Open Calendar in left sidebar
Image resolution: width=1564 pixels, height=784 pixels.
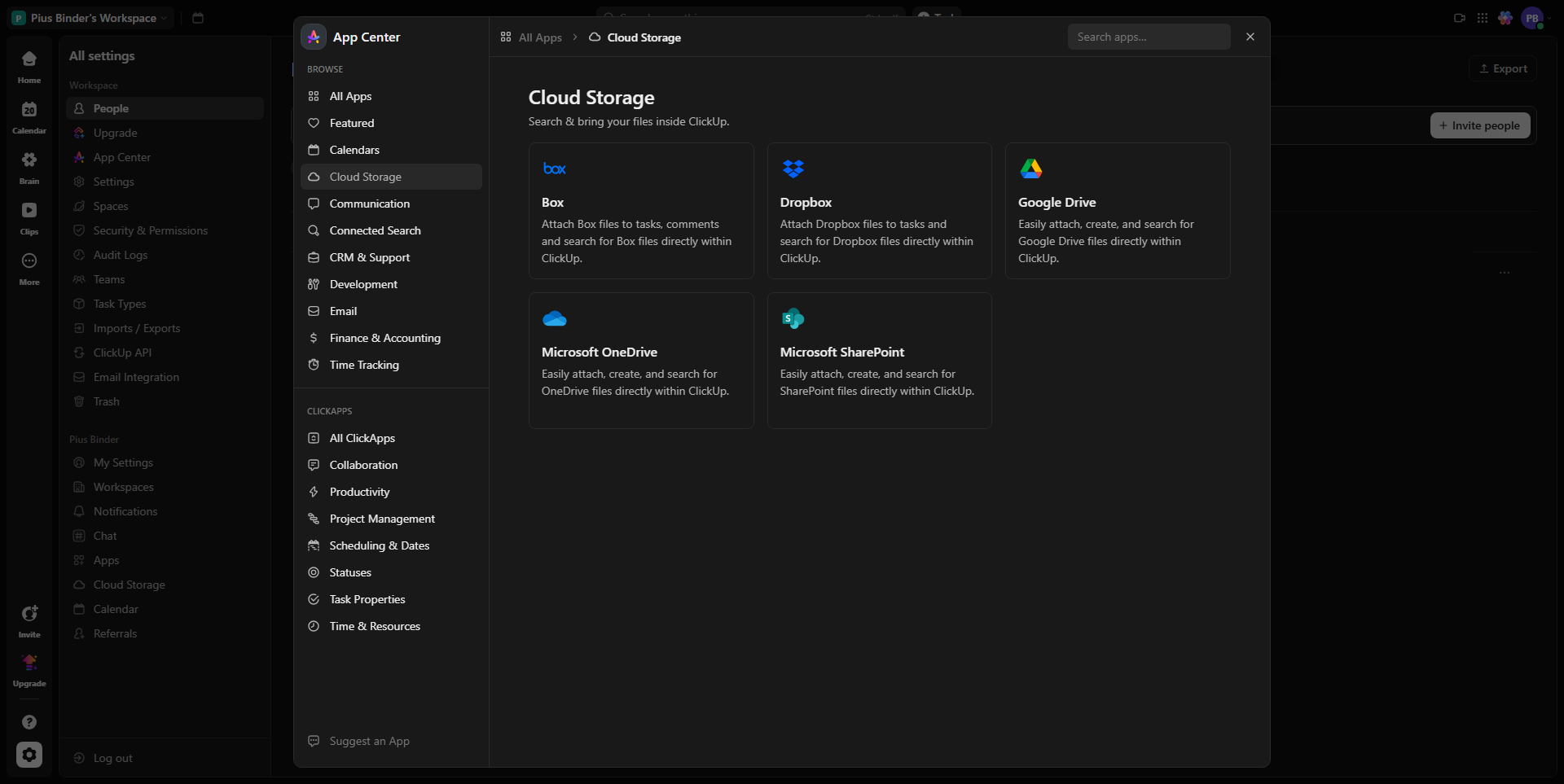(x=29, y=118)
